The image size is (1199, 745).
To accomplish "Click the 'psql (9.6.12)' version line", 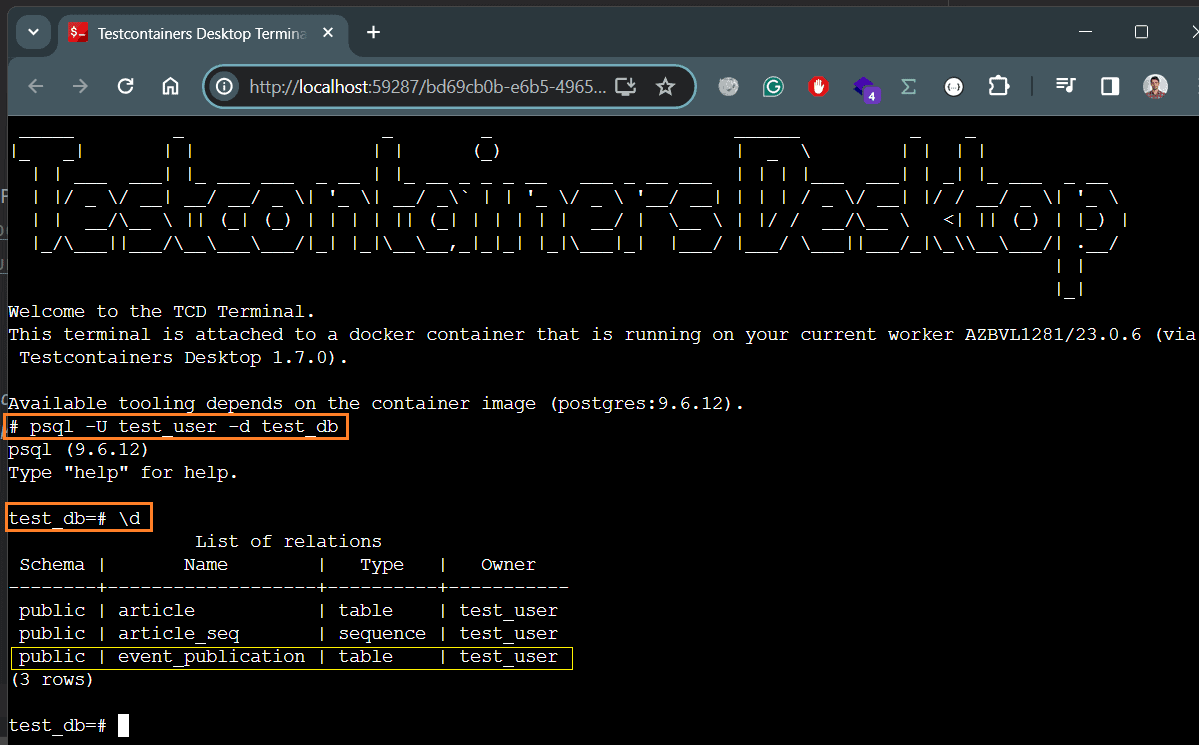I will click(x=78, y=450).
